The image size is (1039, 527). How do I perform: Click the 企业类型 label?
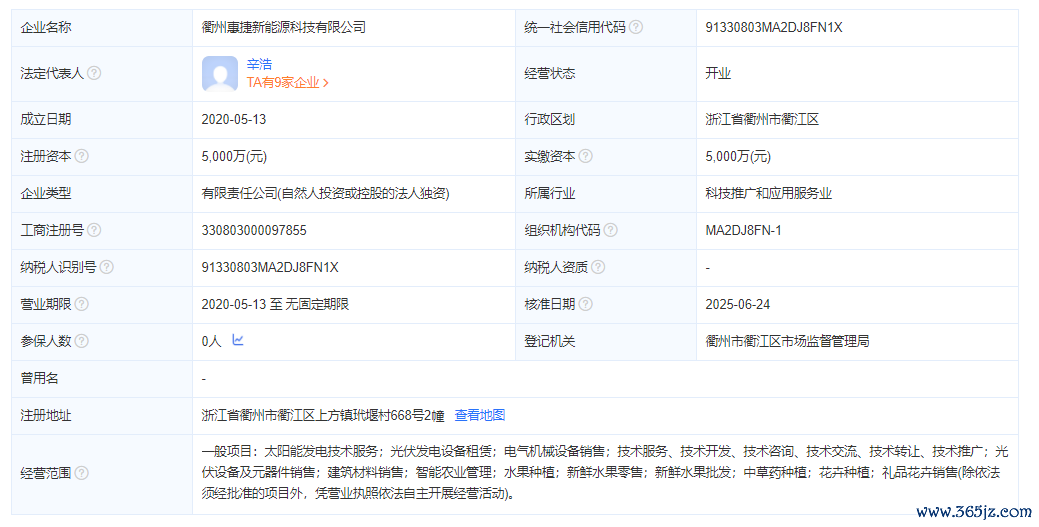[x=46, y=194]
